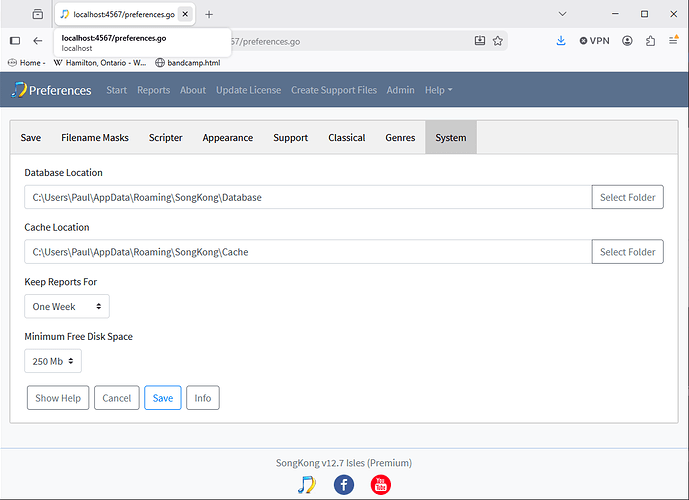
Task: Click the SongKong logo icon in footer
Action: point(307,485)
